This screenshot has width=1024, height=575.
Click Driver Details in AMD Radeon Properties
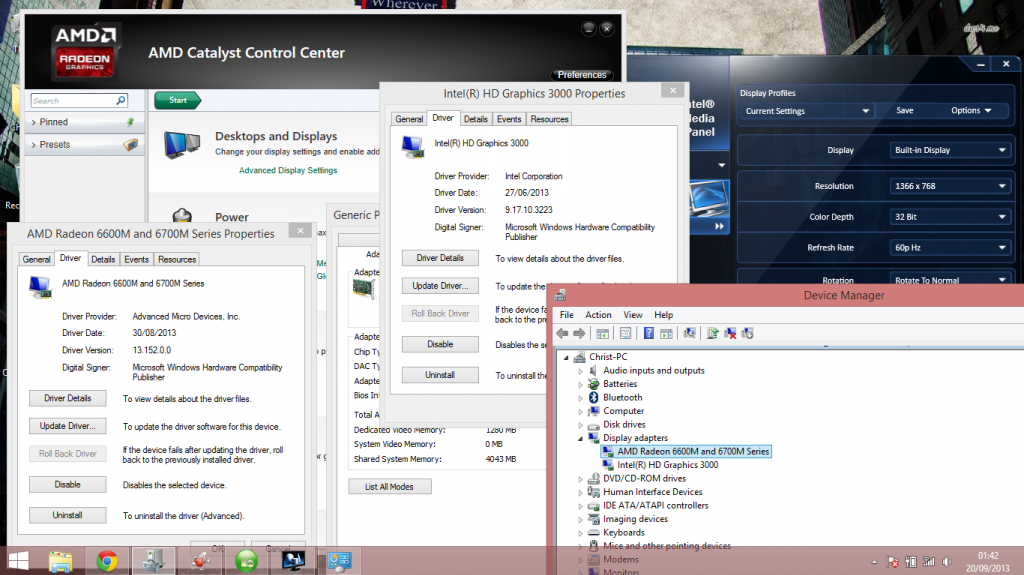(68, 399)
